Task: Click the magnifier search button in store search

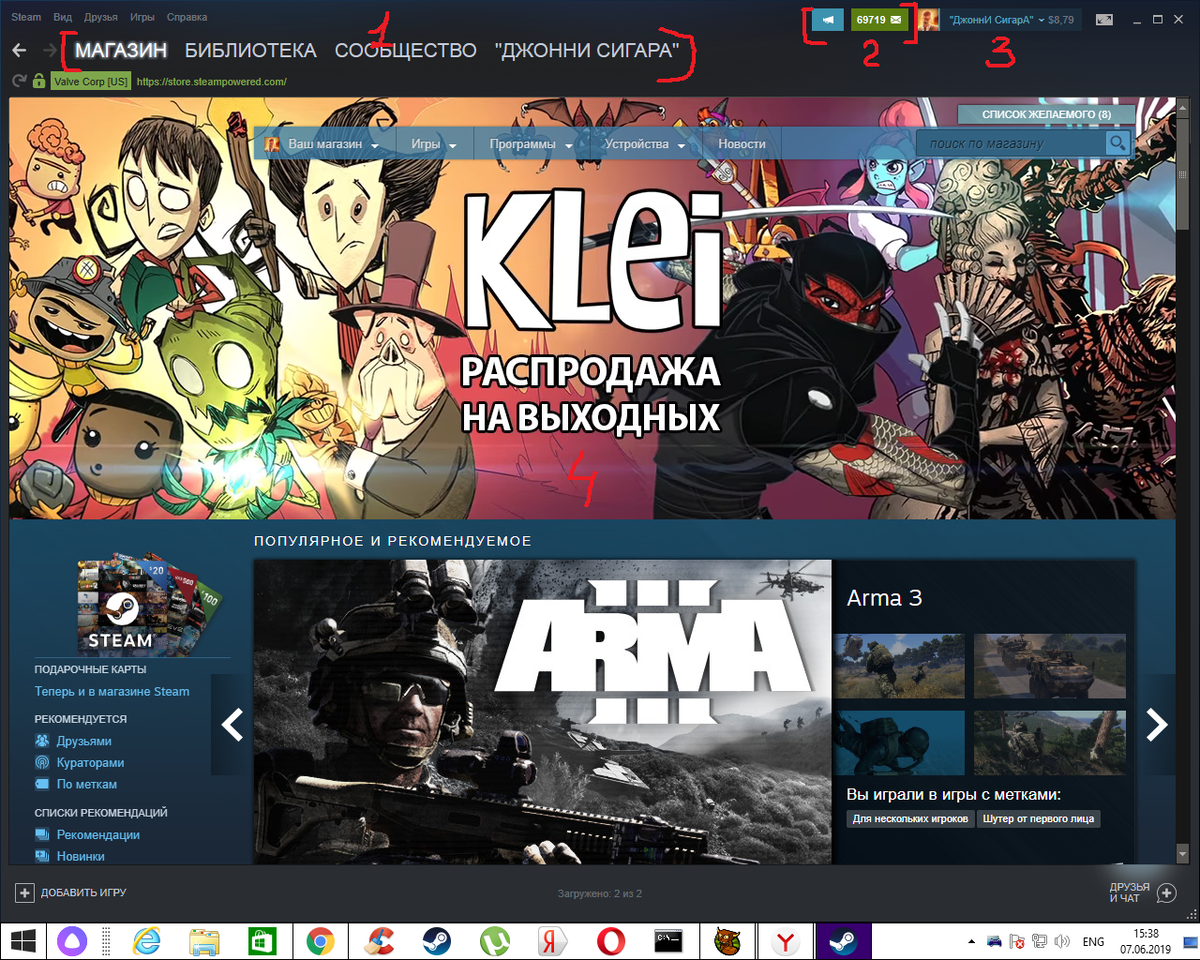Action: [x=1117, y=143]
